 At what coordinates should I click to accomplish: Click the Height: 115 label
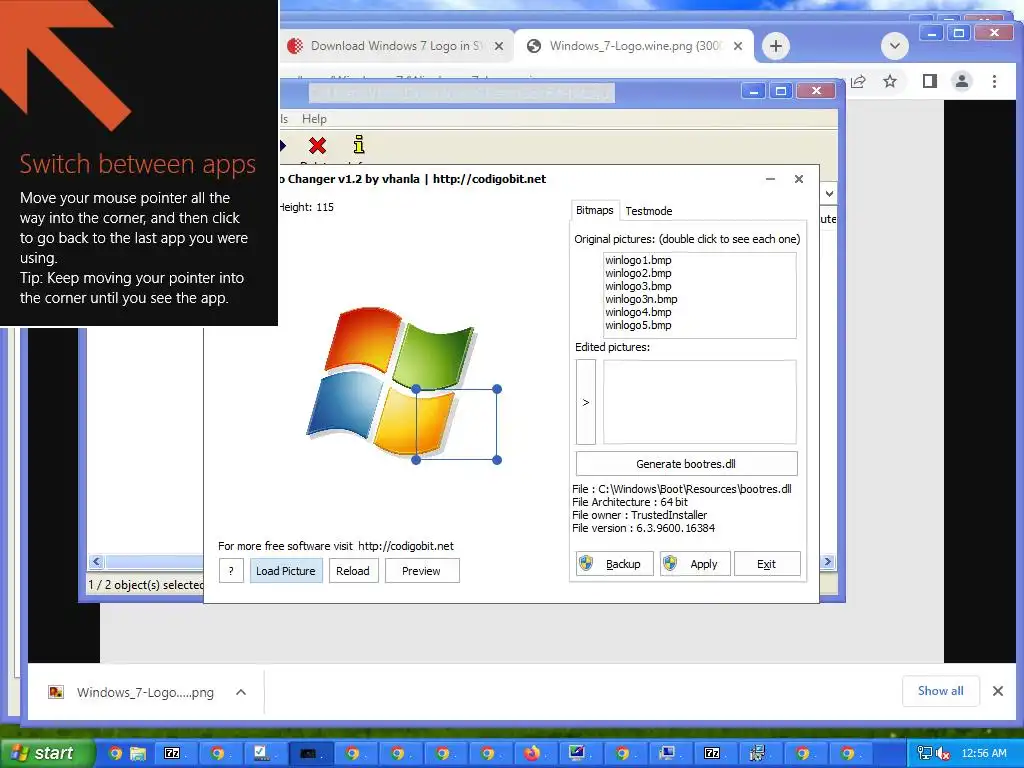tap(306, 207)
